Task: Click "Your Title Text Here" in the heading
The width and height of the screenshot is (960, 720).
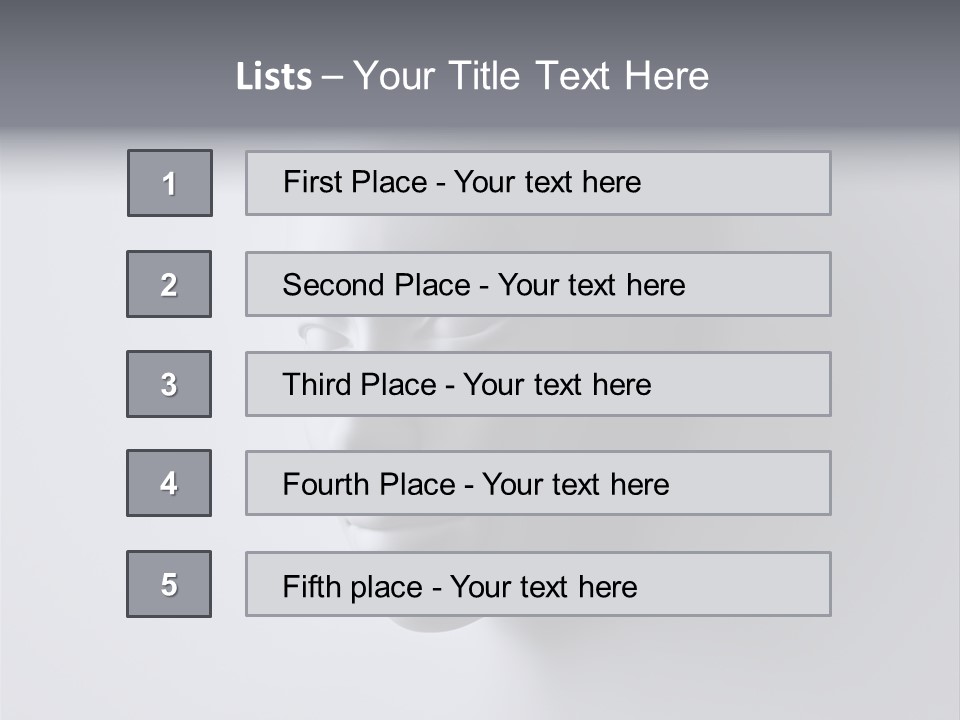Action: (x=531, y=76)
